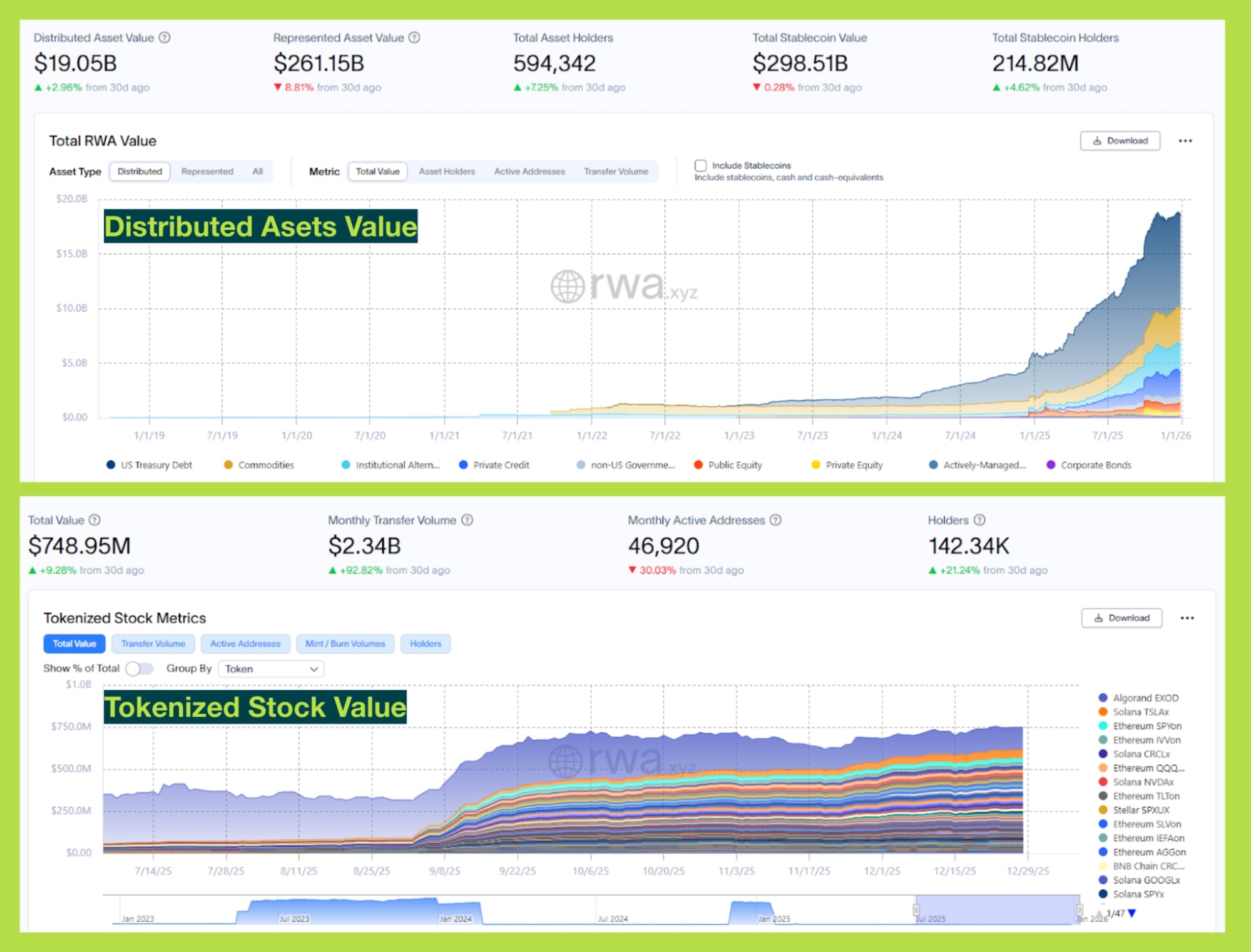The width and height of the screenshot is (1251, 952).
Task: Click Holders question mark icon
Action: [x=980, y=520]
